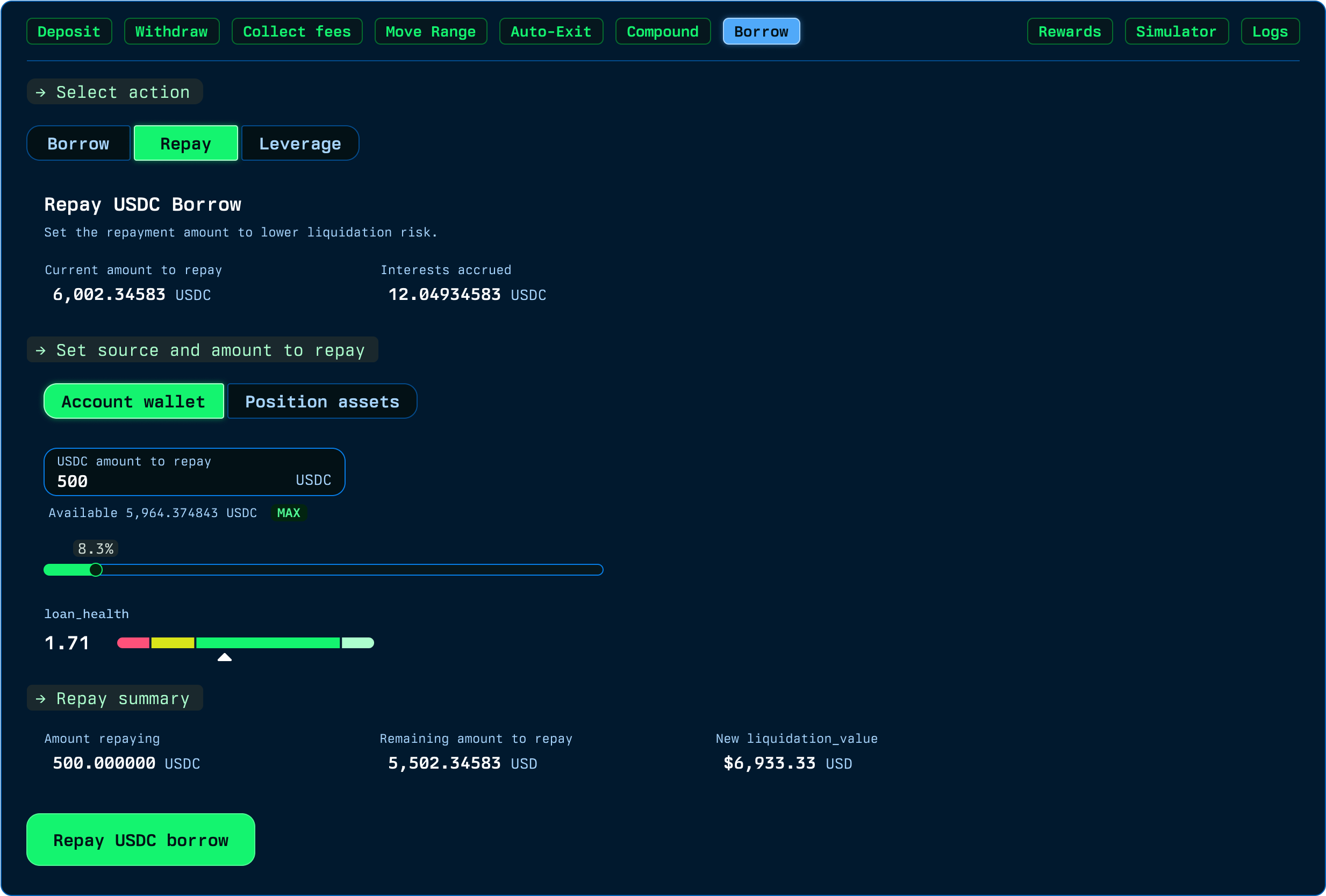
Task: Choose Account wallet as repay source
Action: [x=133, y=401]
